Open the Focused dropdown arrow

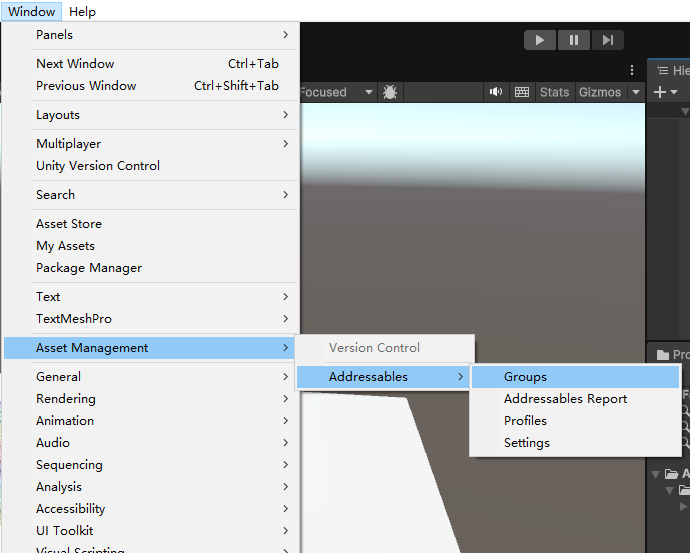tap(369, 92)
